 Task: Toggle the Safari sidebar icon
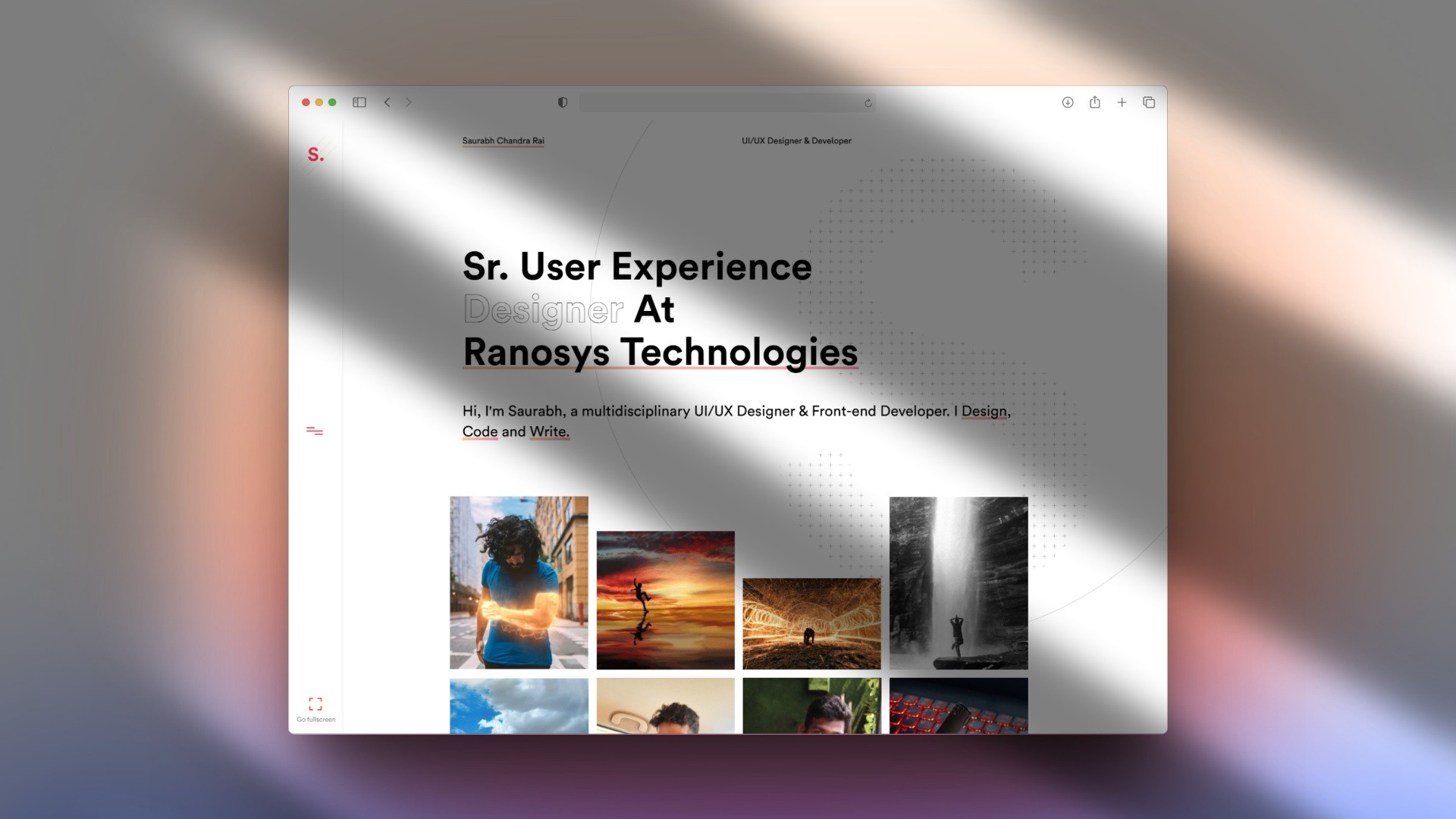point(359,102)
